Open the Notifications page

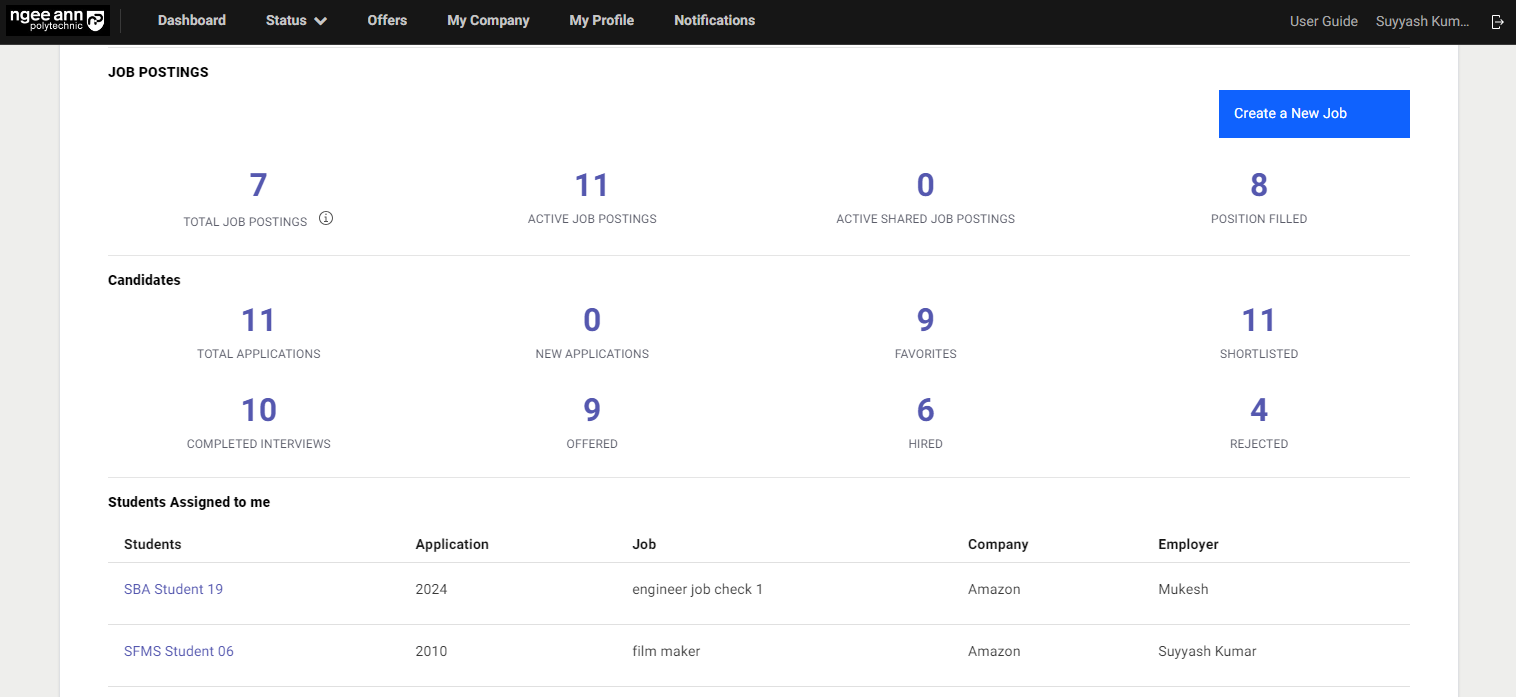click(714, 21)
